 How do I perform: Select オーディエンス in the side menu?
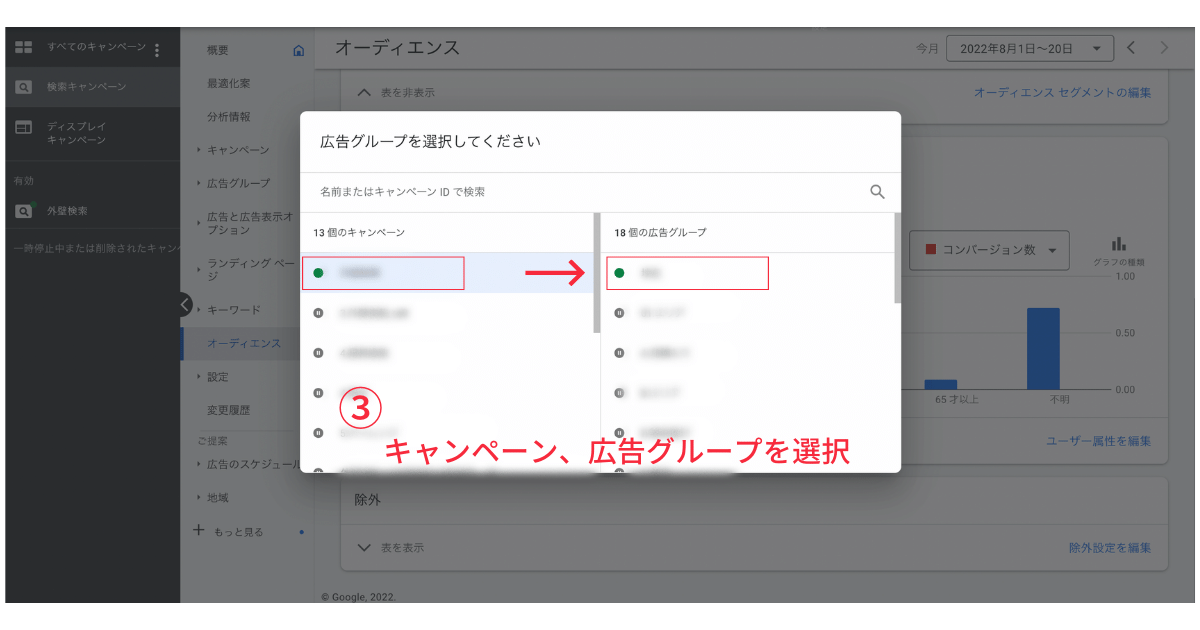pyautogui.click(x=244, y=343)
